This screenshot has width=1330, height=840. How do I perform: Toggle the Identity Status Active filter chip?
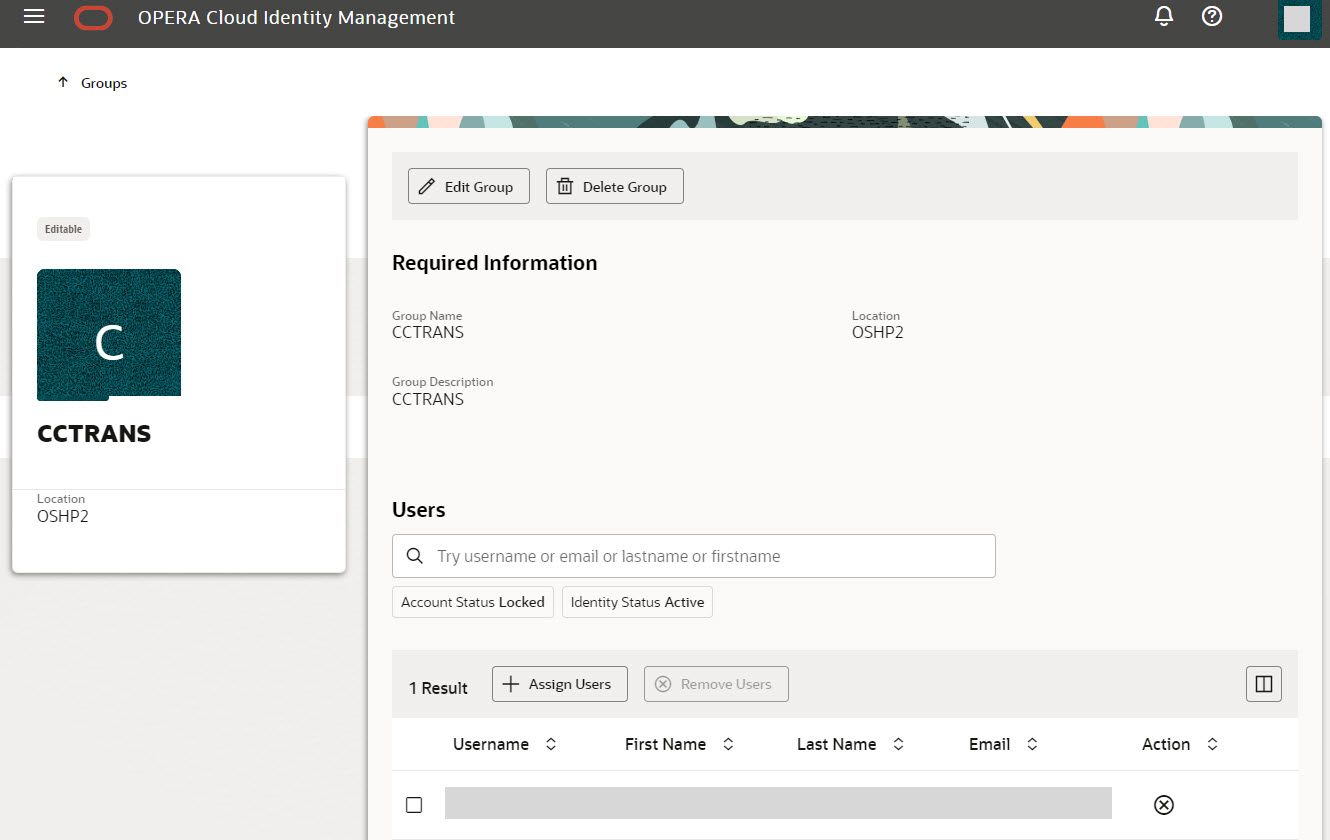(x=637, y=602)
